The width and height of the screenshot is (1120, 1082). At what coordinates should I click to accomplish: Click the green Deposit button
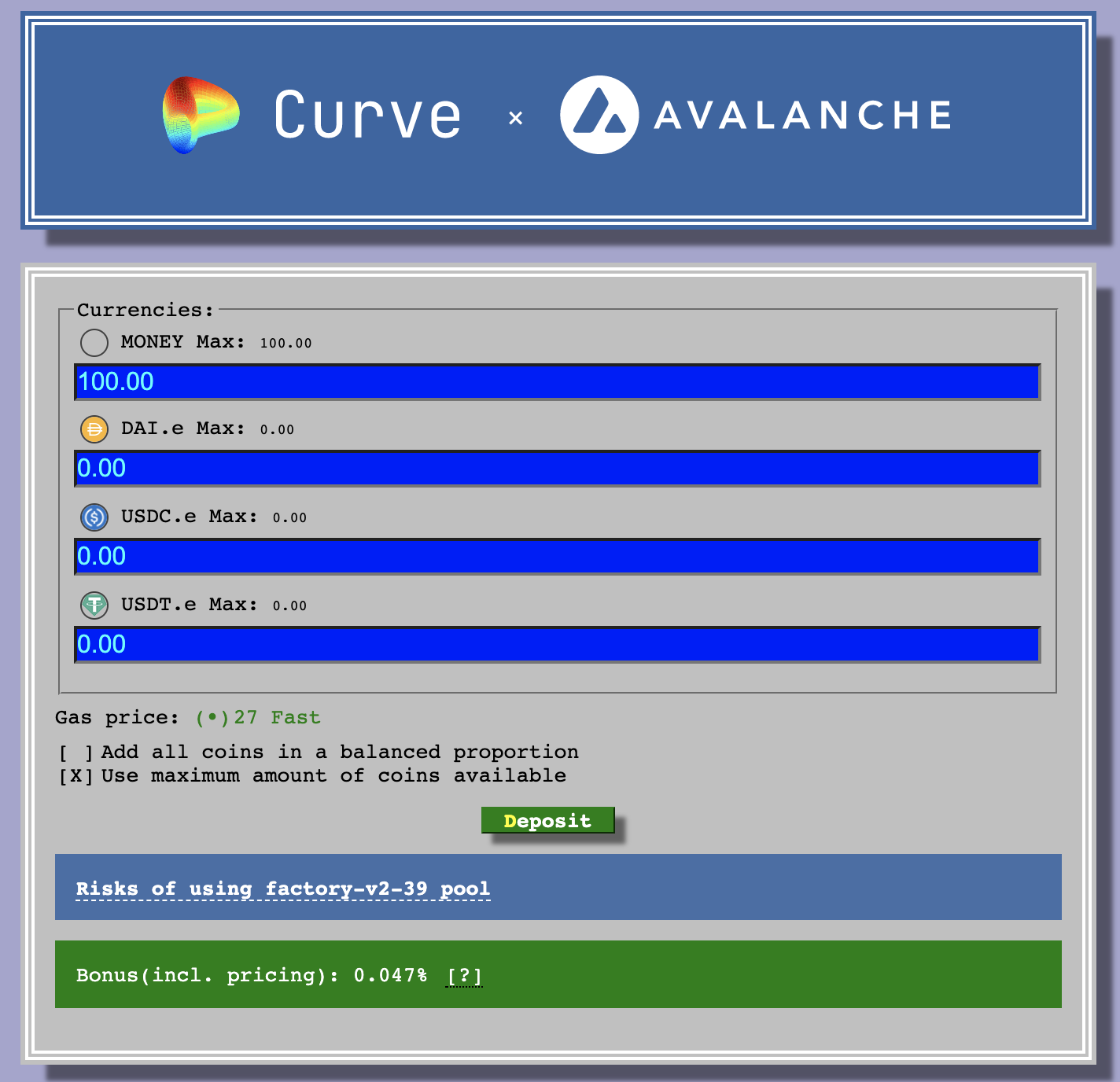(x=547, y=820)
